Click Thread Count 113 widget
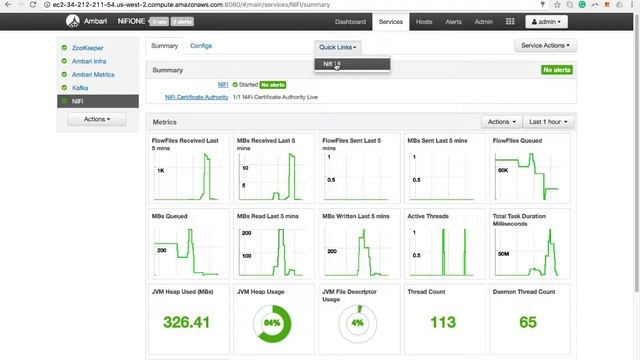 [444, 319]
